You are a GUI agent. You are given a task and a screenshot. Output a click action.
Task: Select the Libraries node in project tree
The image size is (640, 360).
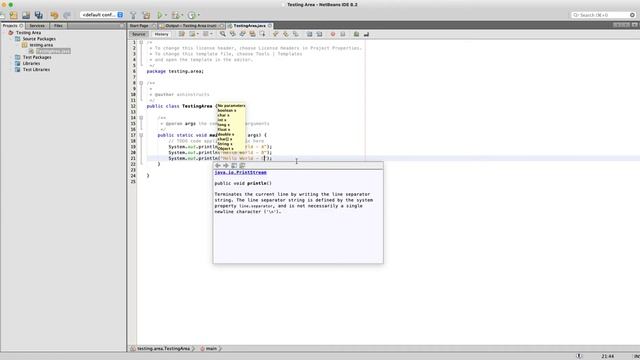(31, 63)
